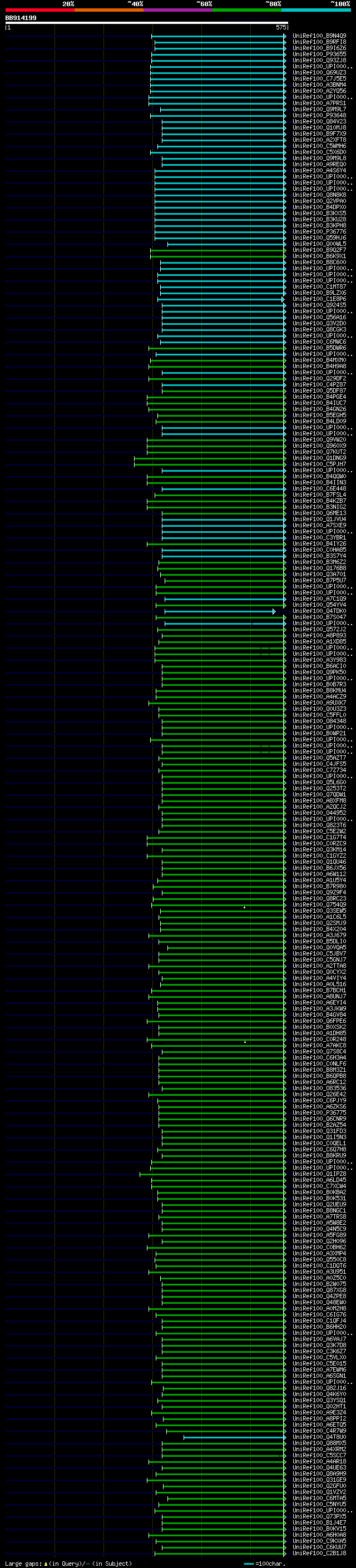Select the label UniRef100_C7J5E5
This screenshot has height=1568, width=356.
coord(319,78)
